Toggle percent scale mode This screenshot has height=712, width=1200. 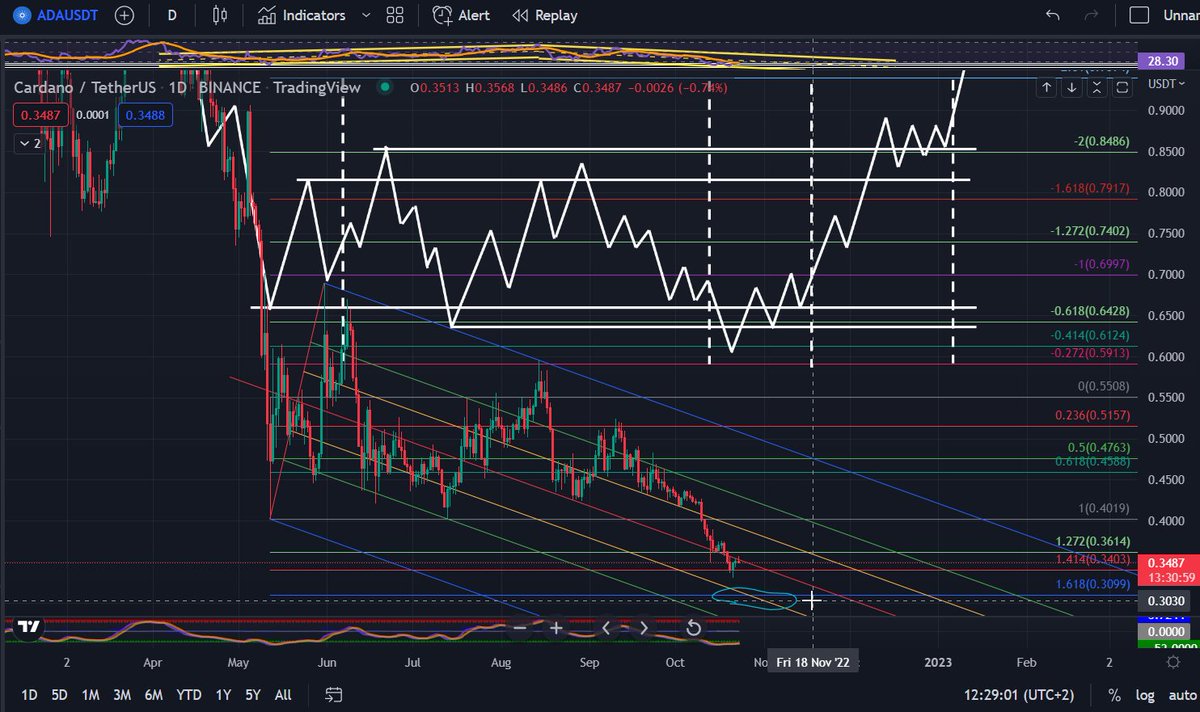1114,694
